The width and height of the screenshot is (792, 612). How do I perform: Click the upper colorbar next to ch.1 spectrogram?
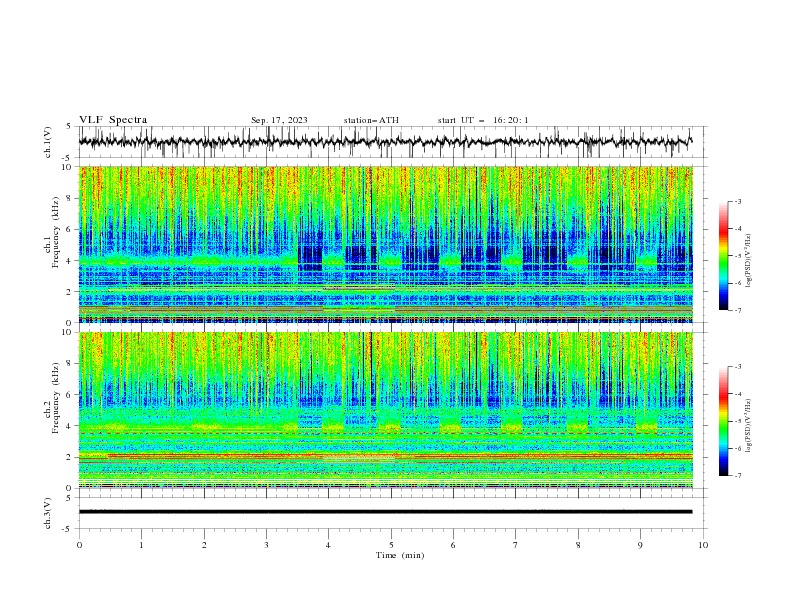point(724,256)
